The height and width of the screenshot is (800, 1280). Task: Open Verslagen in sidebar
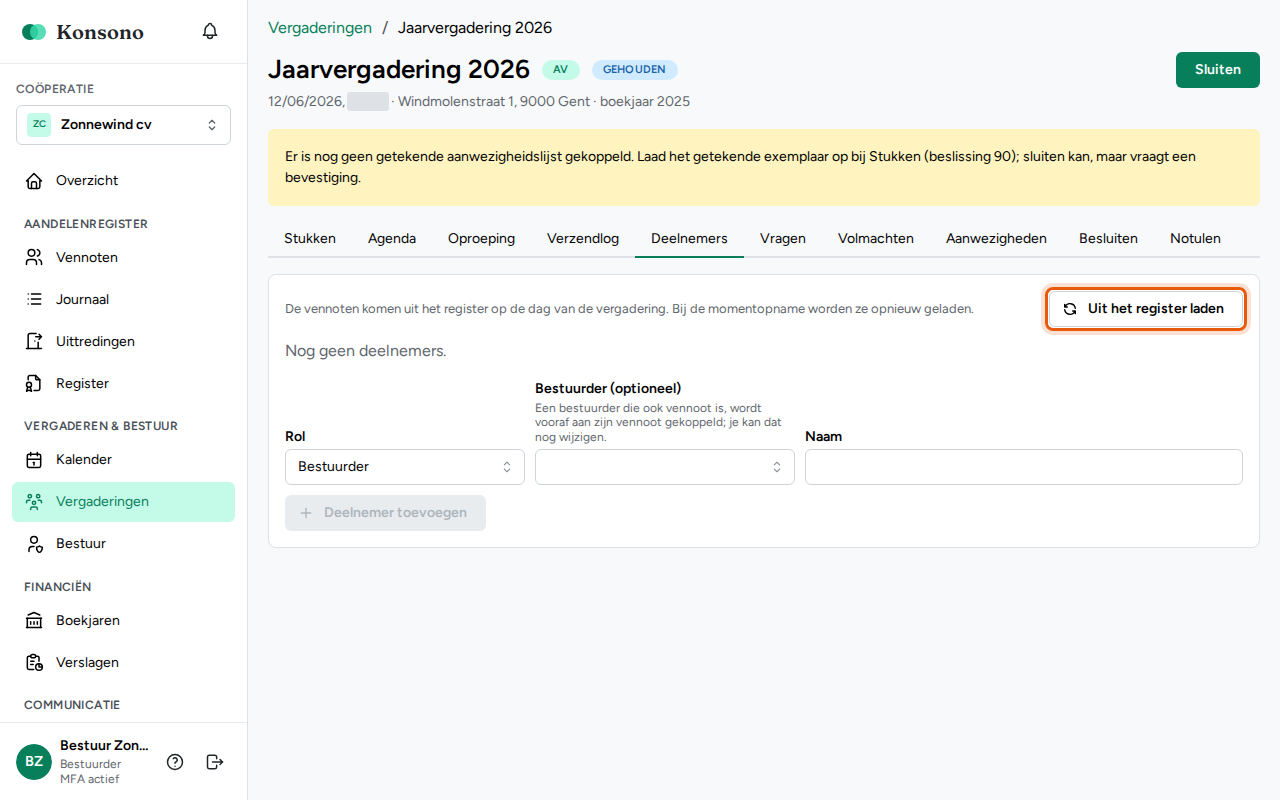point(123,663)
